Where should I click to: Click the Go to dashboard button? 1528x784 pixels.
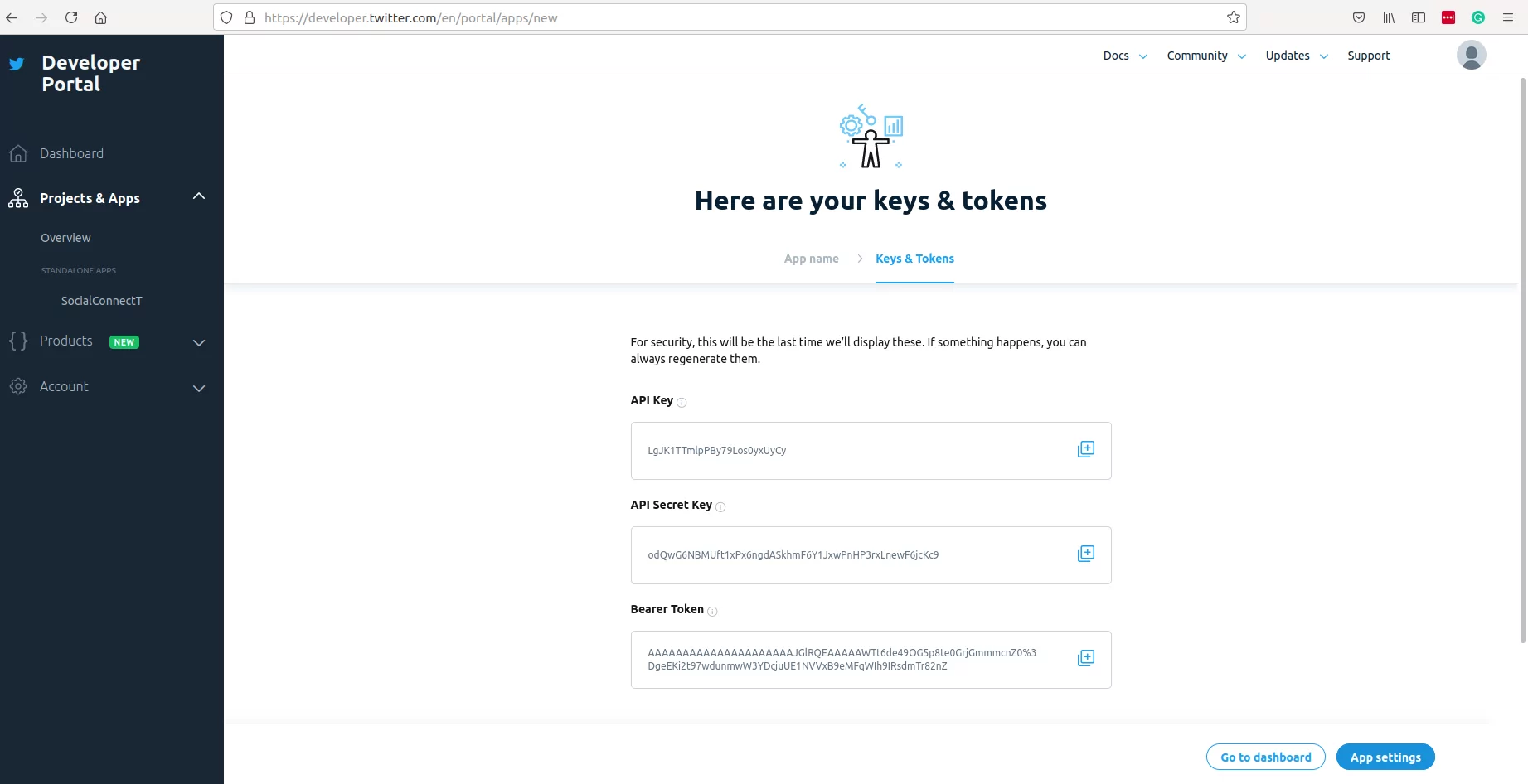(x=1265, y=757)
